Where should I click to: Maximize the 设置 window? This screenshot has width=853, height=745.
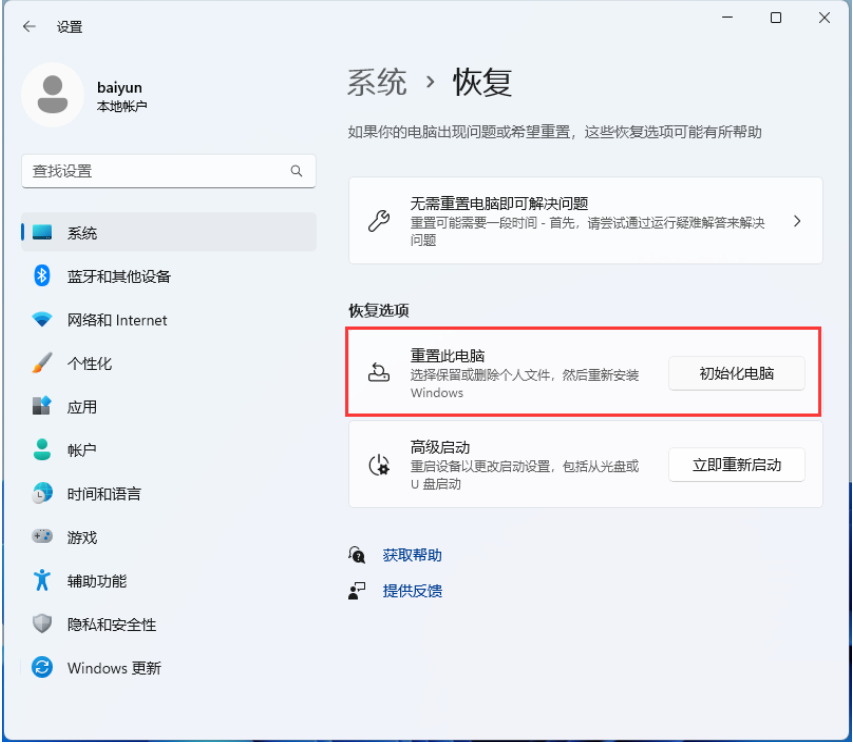click(776, 17)
